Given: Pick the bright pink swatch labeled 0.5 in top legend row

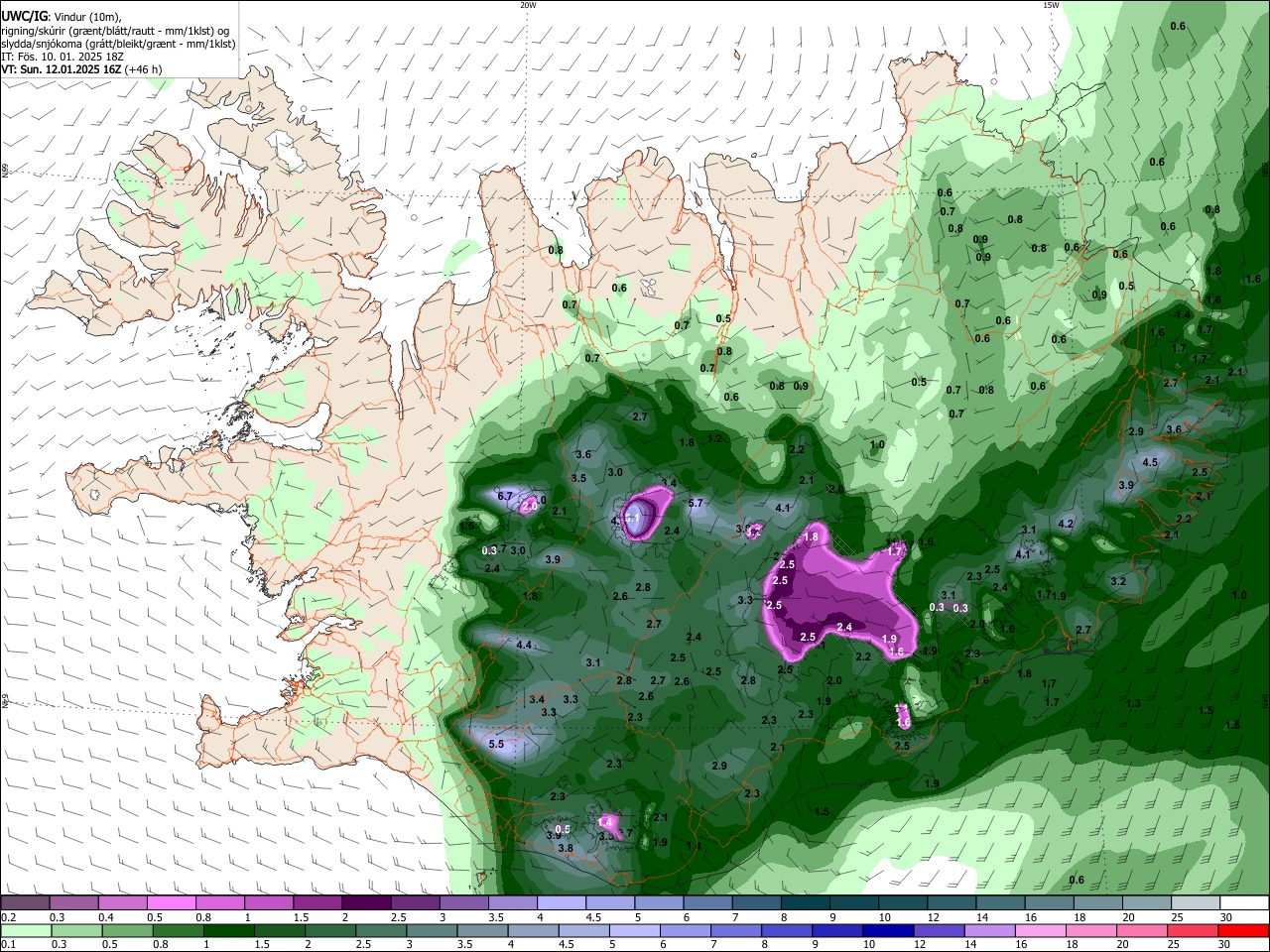Looking at the screenshot, I should point(171,903).
